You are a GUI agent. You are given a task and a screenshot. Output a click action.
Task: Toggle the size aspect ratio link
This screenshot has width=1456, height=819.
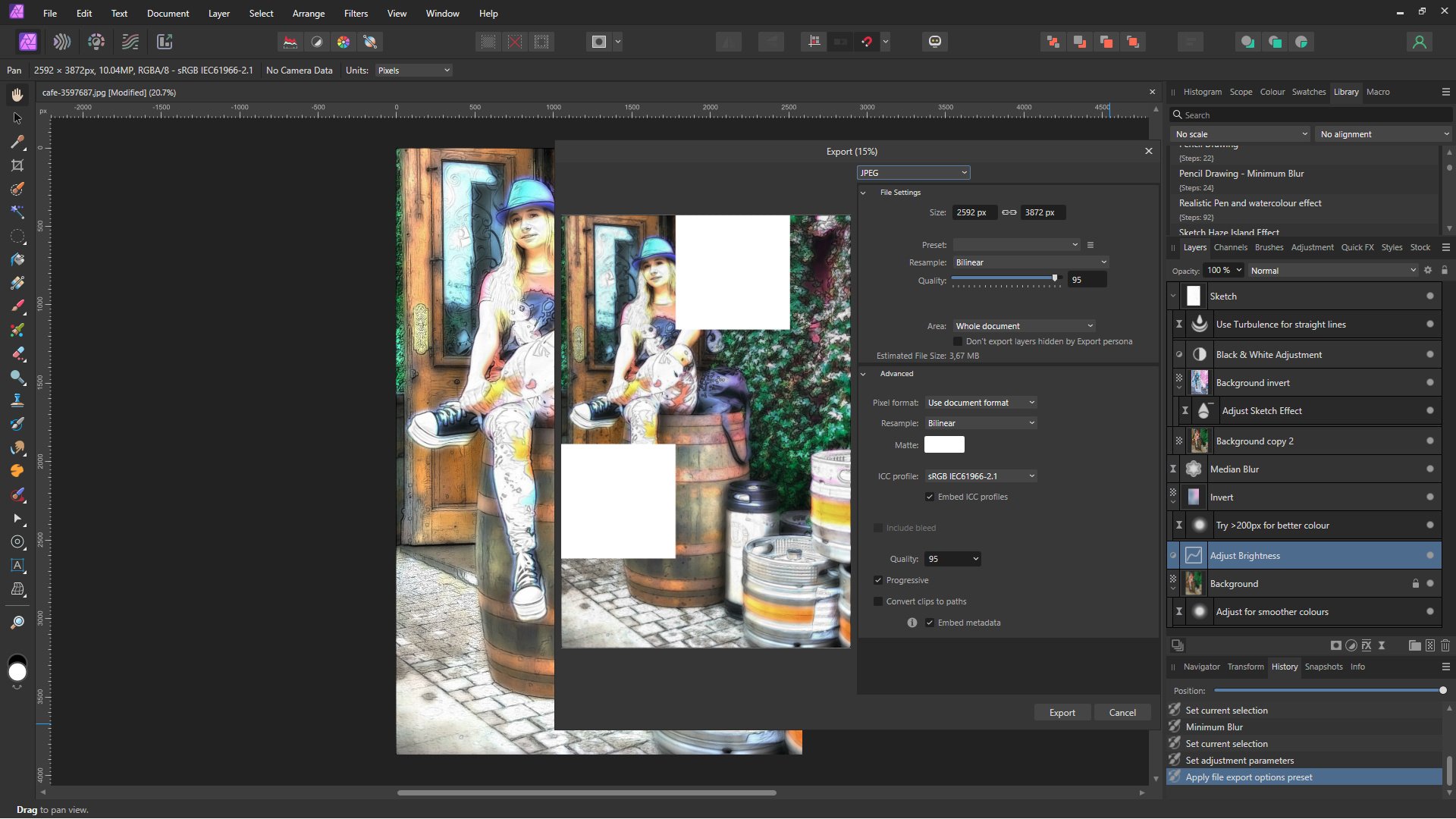click(1009, 212)
